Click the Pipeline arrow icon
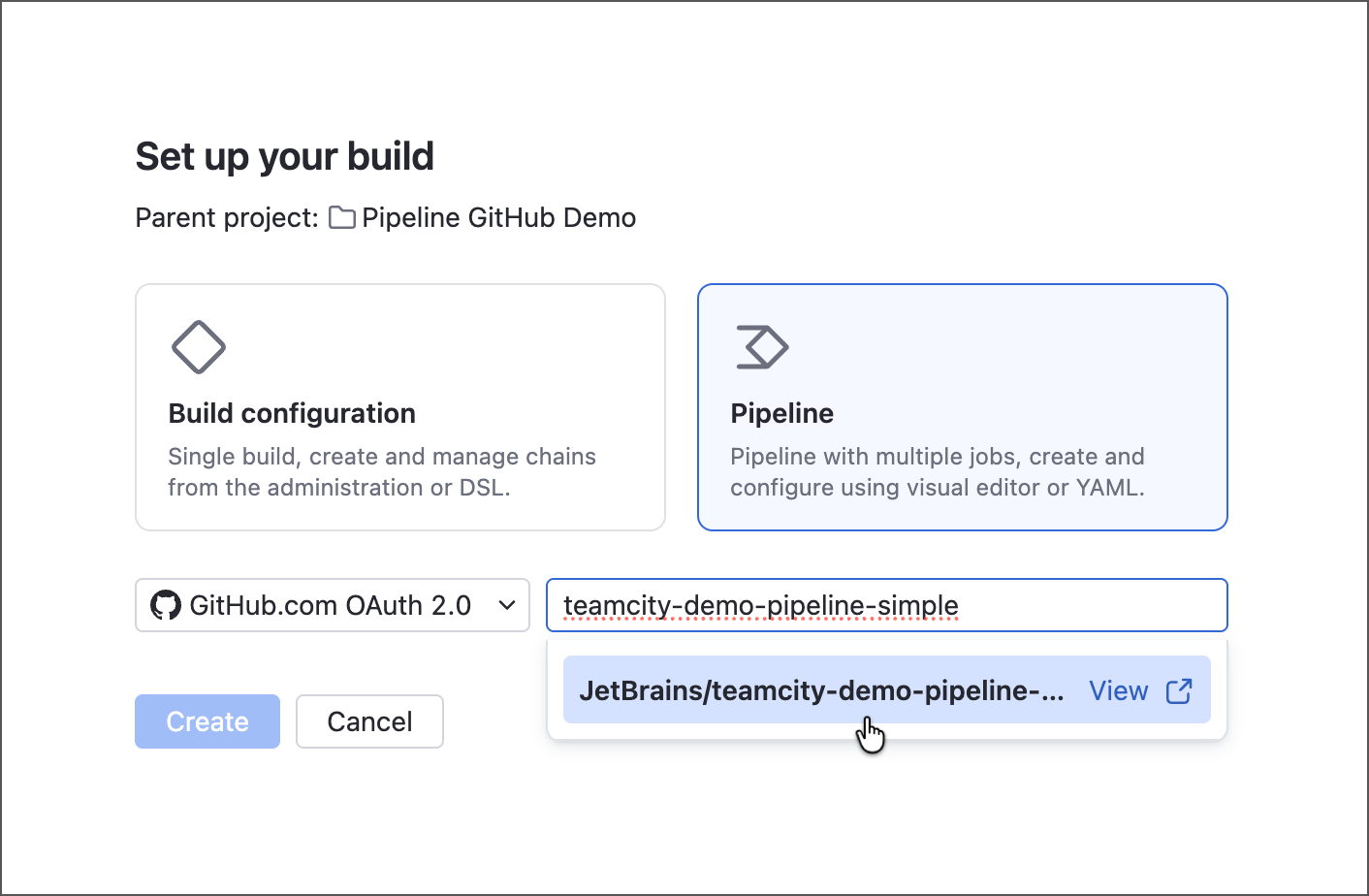Image resolution: width=1369 pixels, height=896 pixels. [x=762, y=347]
